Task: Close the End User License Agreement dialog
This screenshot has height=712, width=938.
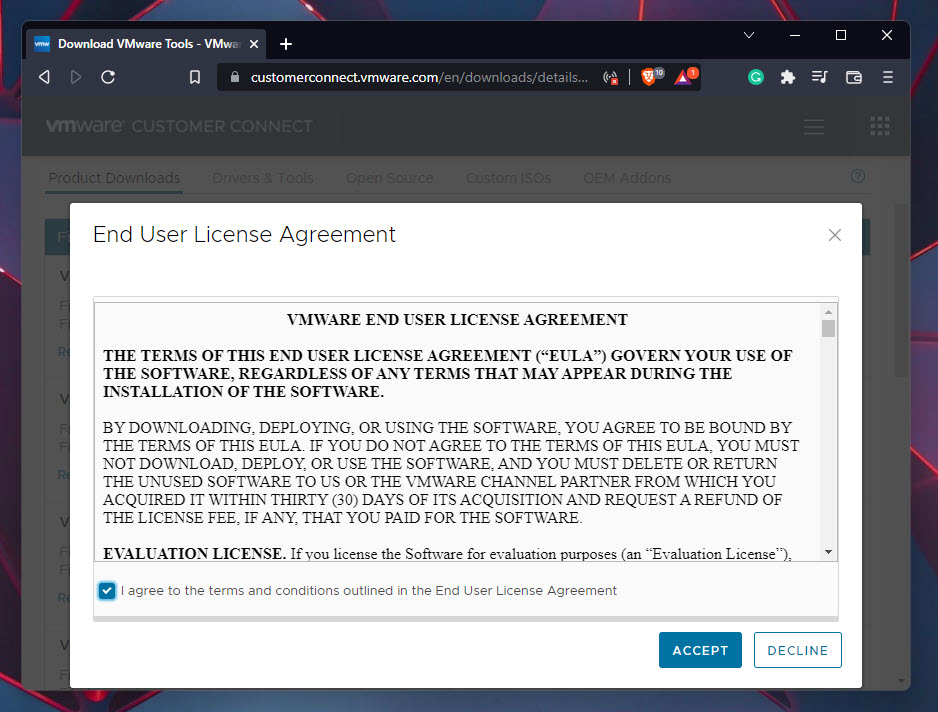Action: [x=835, y=235]
